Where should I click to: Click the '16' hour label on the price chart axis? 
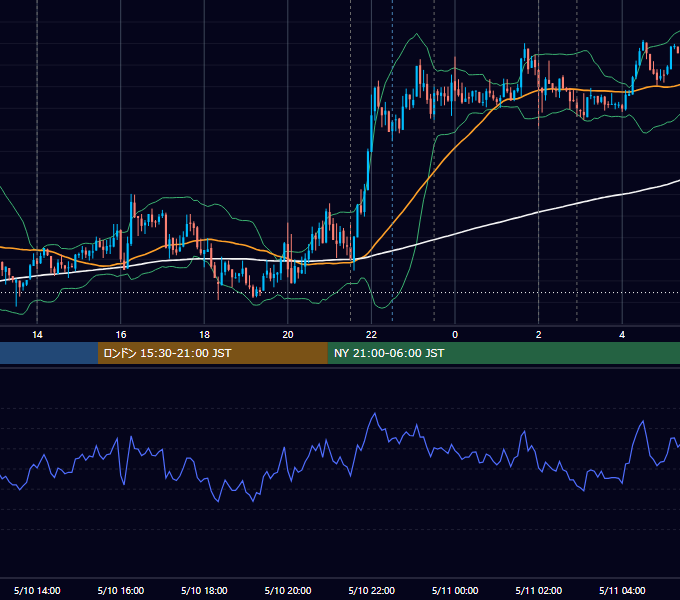point(121,335)
